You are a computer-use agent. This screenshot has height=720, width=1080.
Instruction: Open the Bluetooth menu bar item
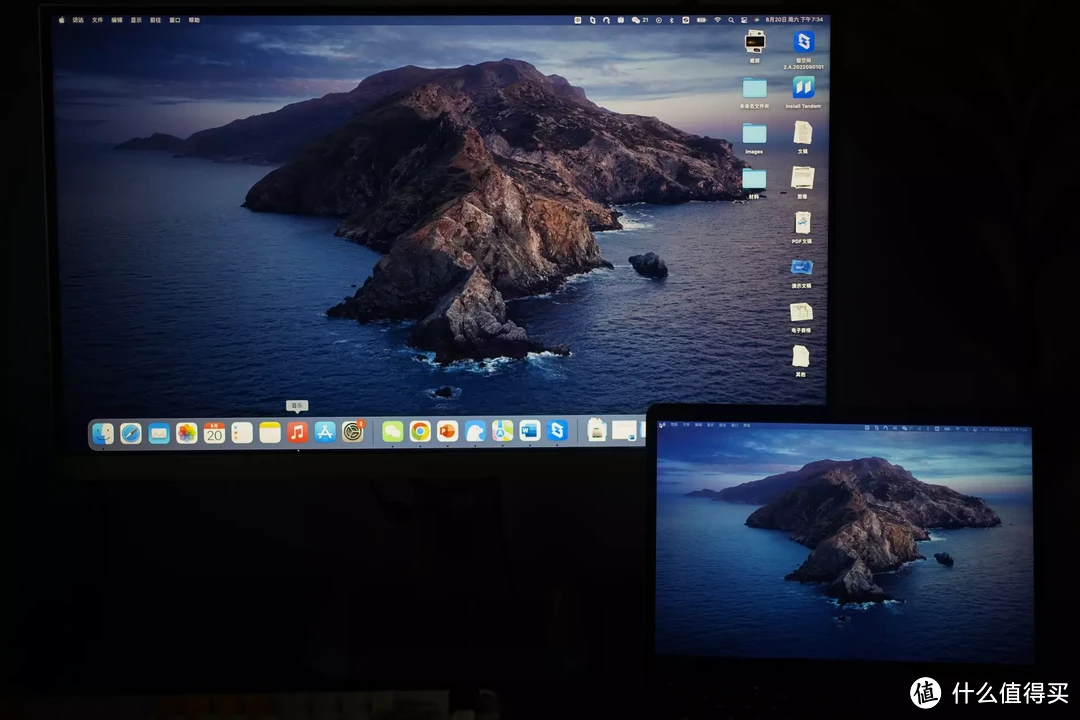point(672,20)
